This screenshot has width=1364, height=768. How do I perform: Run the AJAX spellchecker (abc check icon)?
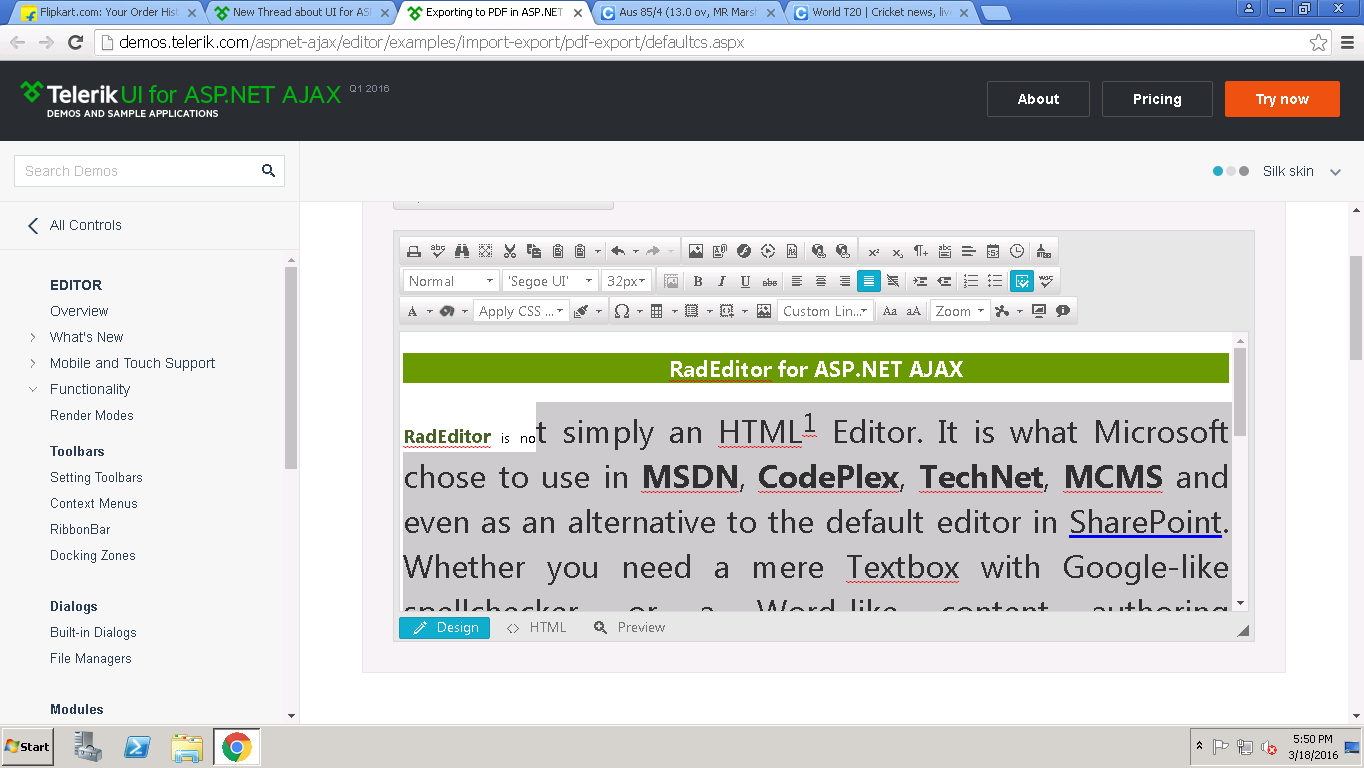pyautogui.click(x=438, y=251)
